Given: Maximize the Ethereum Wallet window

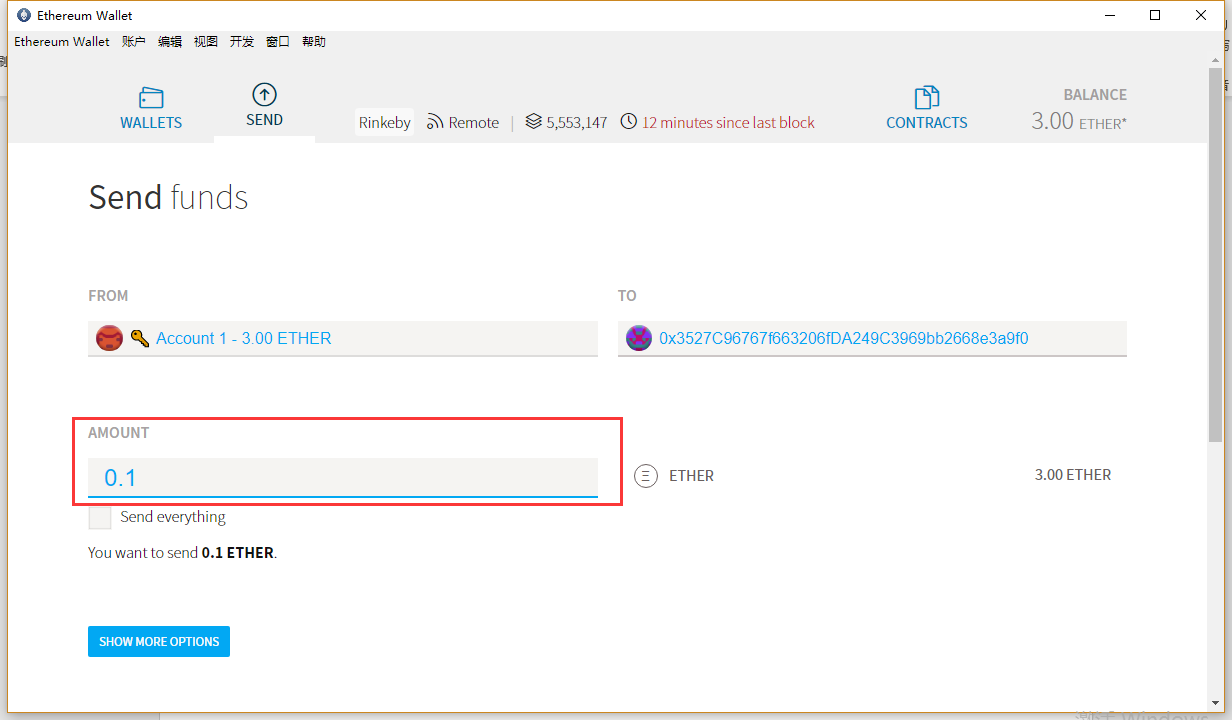Looking at the screenshot, I should pyautogui.click(x=1155, y=15).
